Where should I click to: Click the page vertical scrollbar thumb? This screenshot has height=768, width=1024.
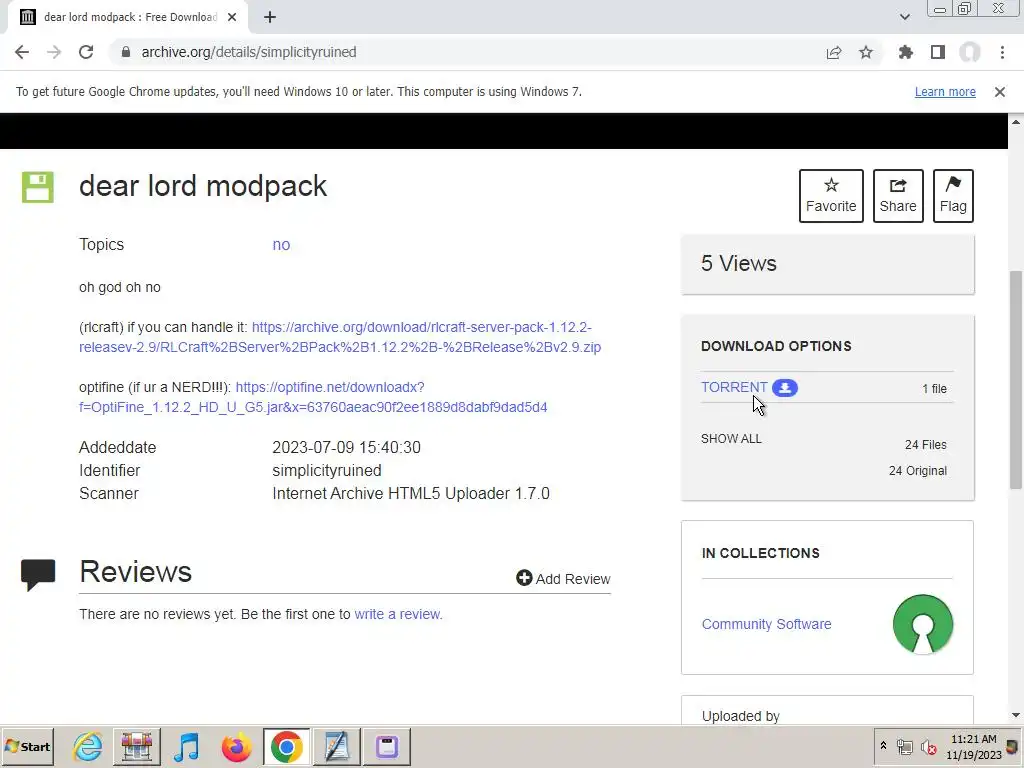coord(1016,379)
